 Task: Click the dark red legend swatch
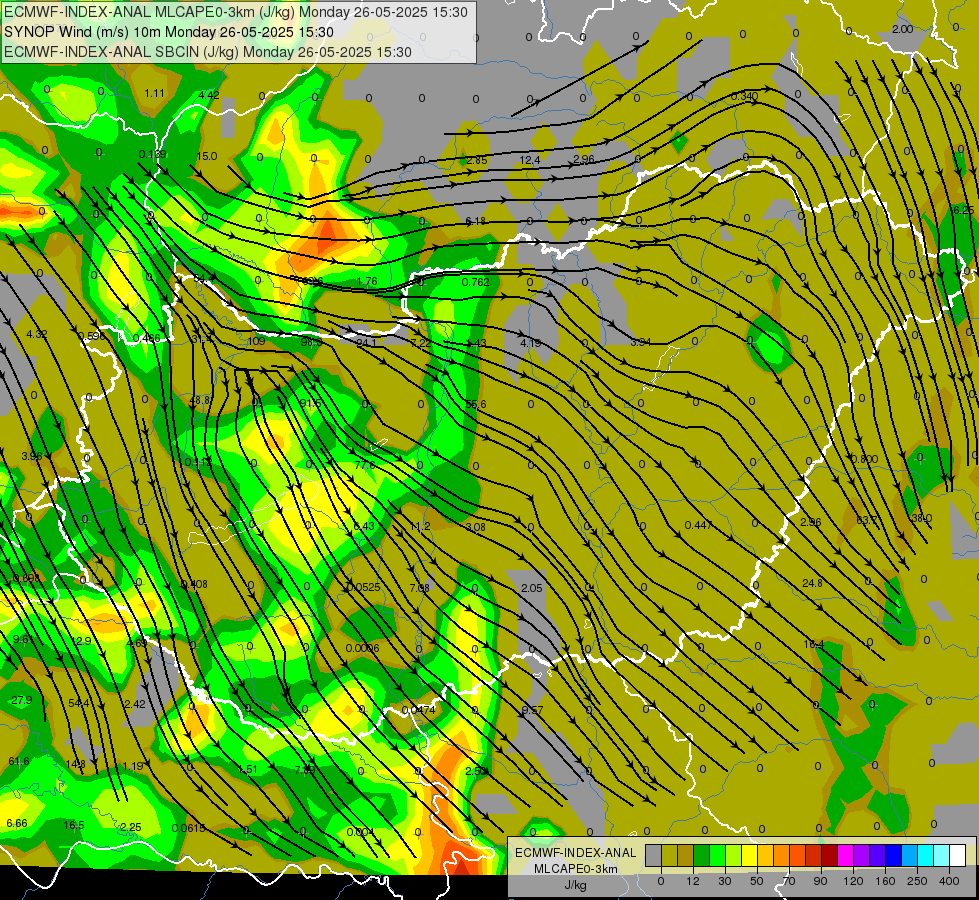point(829,856)
